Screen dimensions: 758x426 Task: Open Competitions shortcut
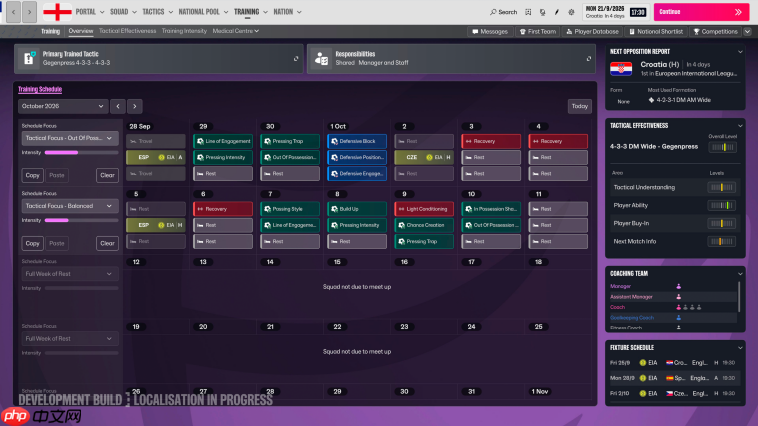(715, 31)
